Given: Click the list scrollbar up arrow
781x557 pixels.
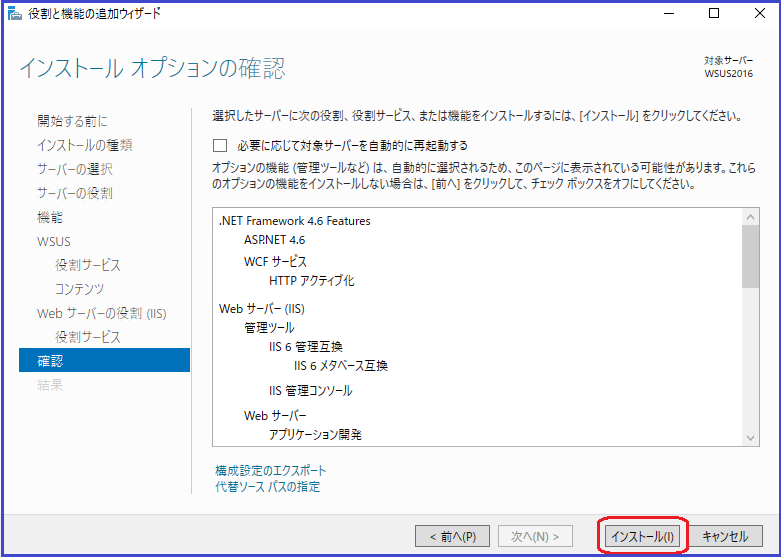Looking at the screenshot, I should click(x=750, y=217).
